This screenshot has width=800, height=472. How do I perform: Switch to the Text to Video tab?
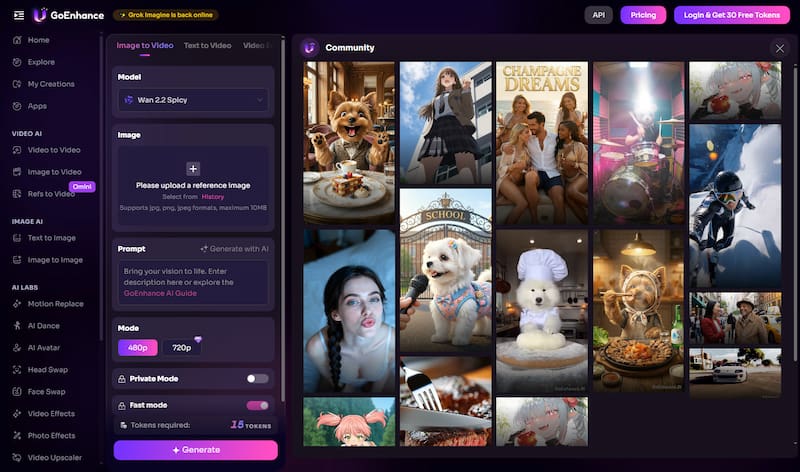(207, 45)
